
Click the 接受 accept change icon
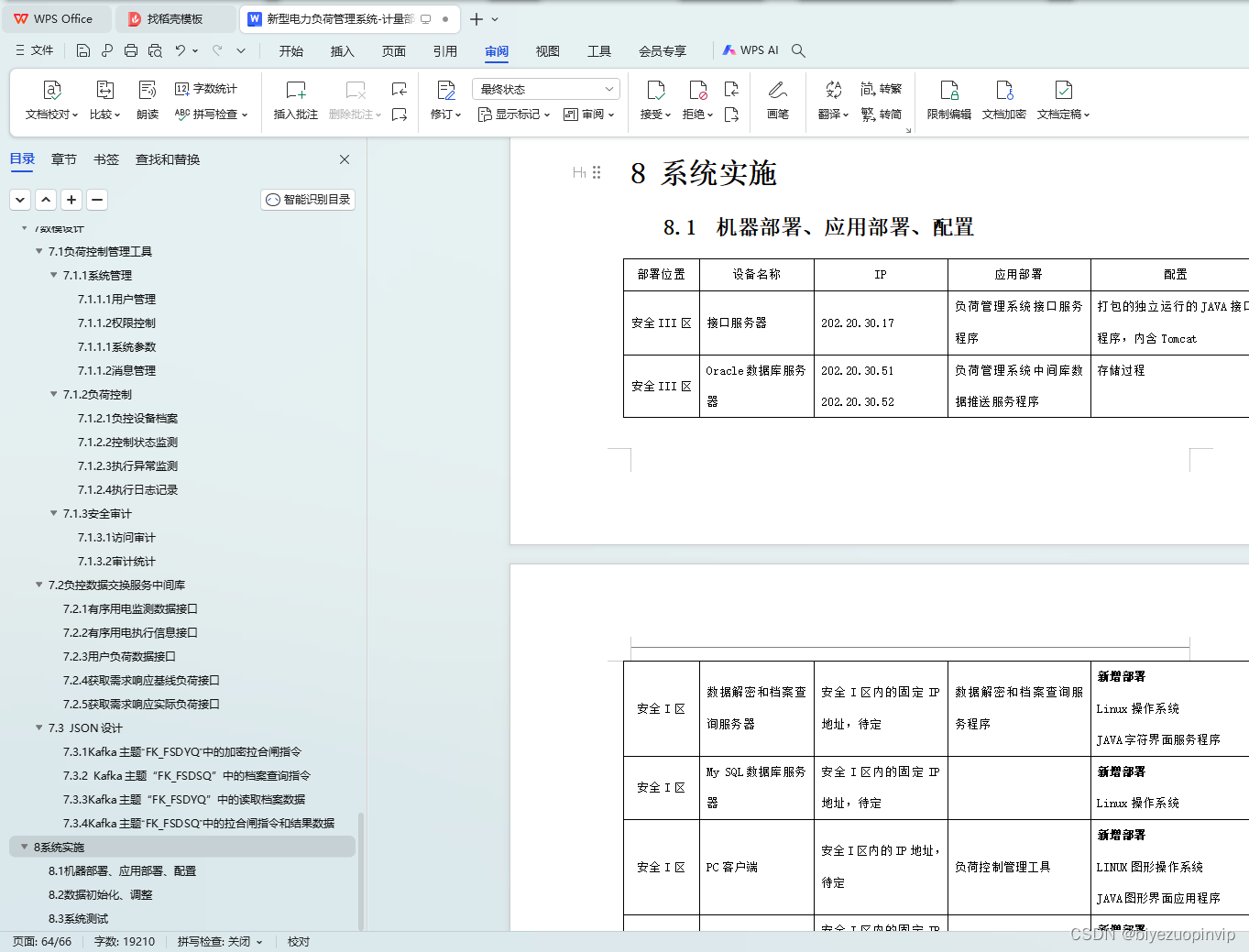click(x=656, y=90)
